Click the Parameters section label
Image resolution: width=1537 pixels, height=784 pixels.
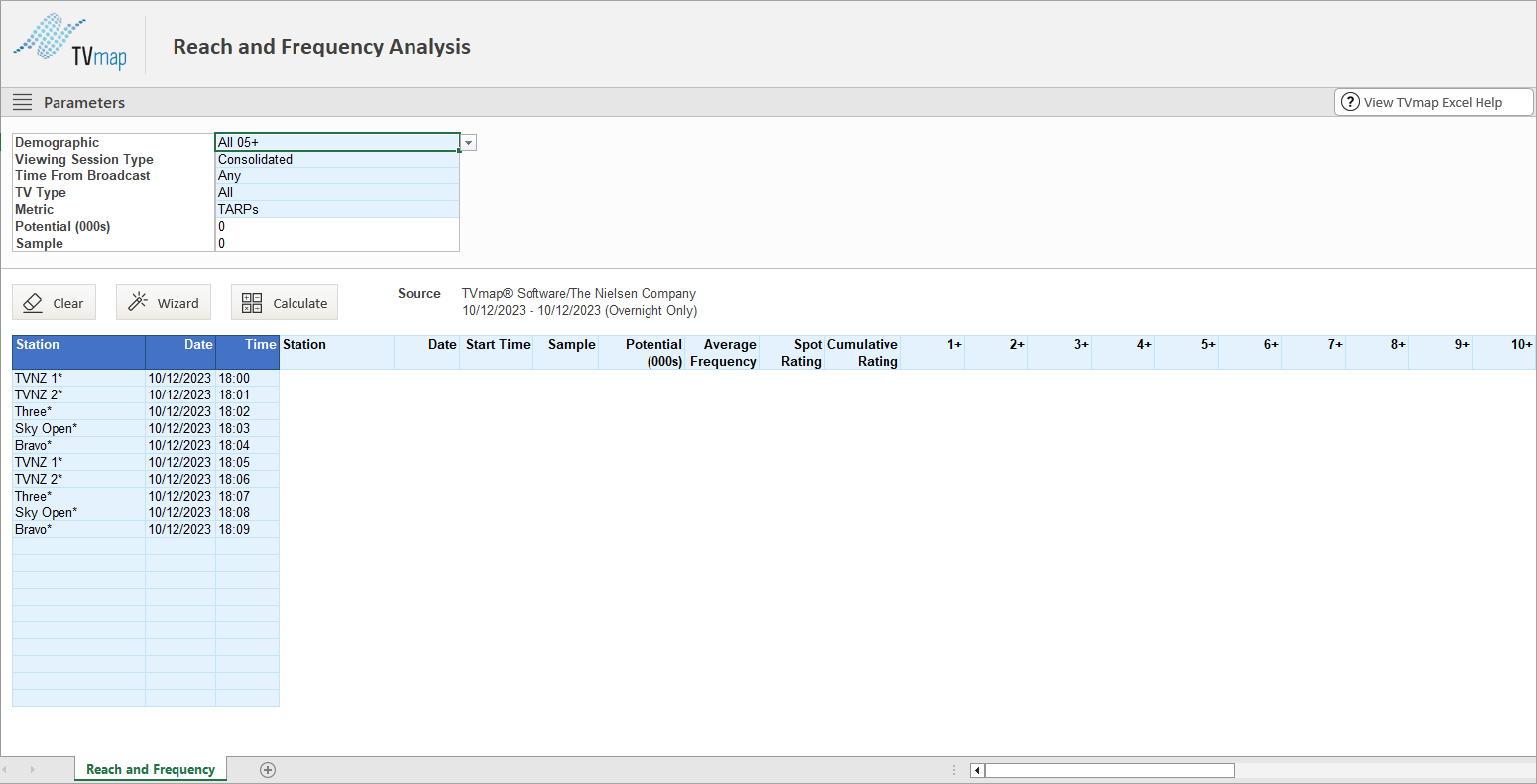tap(84, 102)
